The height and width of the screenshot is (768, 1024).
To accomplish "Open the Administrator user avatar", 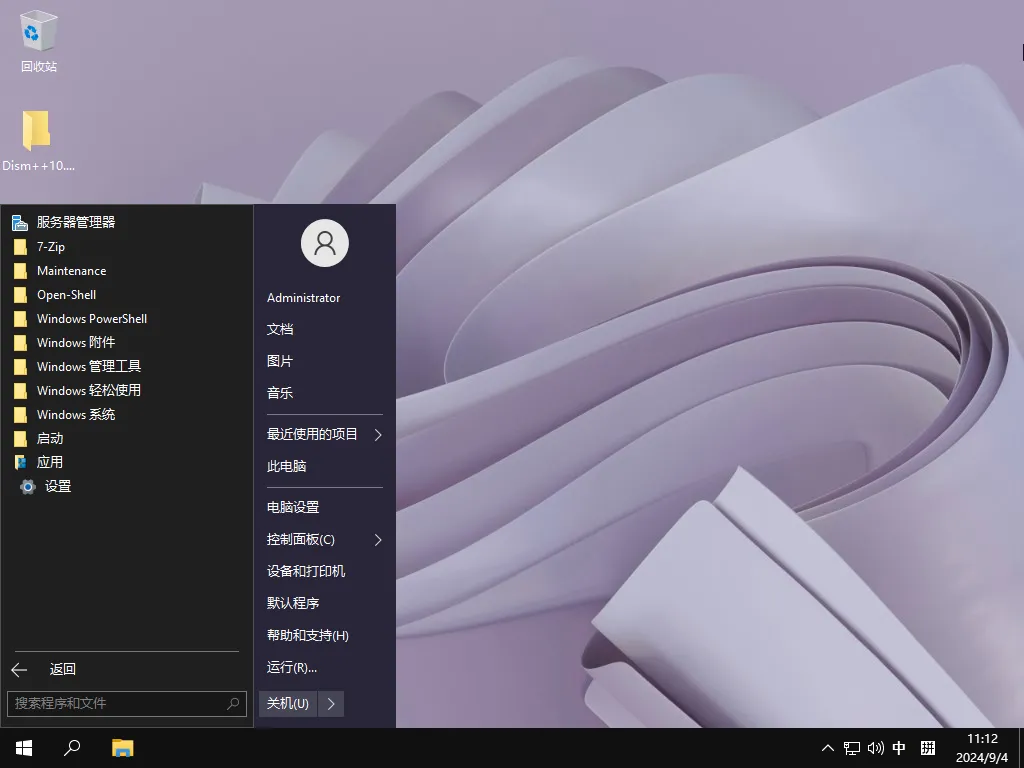I will point(324,242).
